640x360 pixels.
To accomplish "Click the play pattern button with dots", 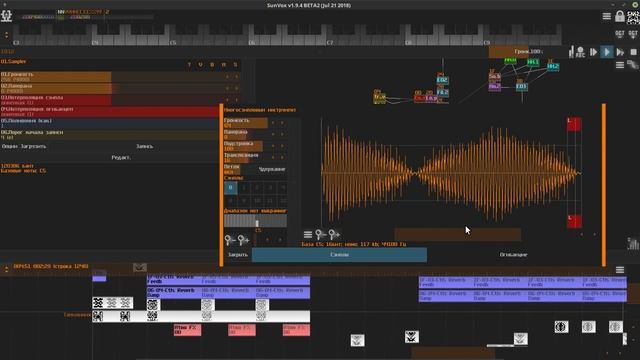I will (x=620, y=52).
